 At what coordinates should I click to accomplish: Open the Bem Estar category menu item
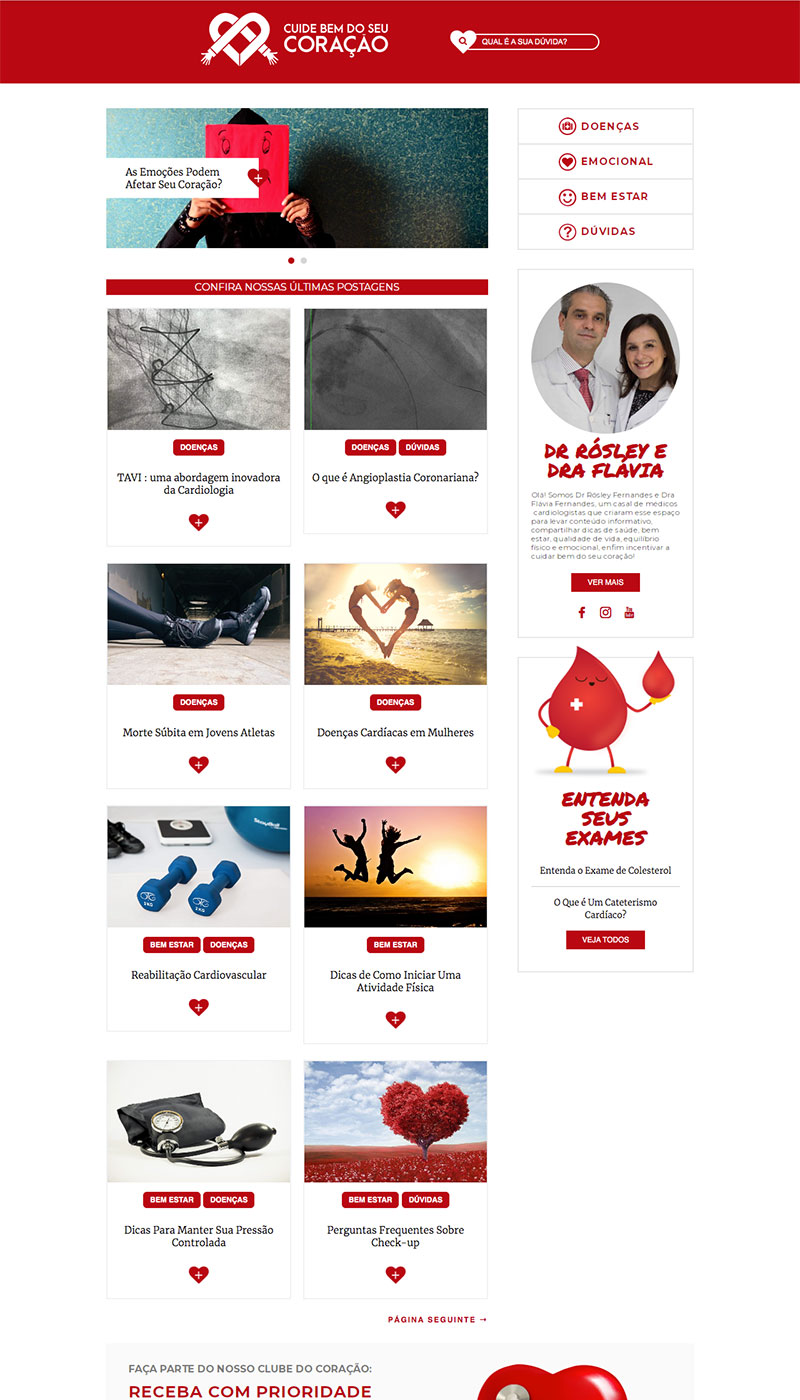click(605, 196)
